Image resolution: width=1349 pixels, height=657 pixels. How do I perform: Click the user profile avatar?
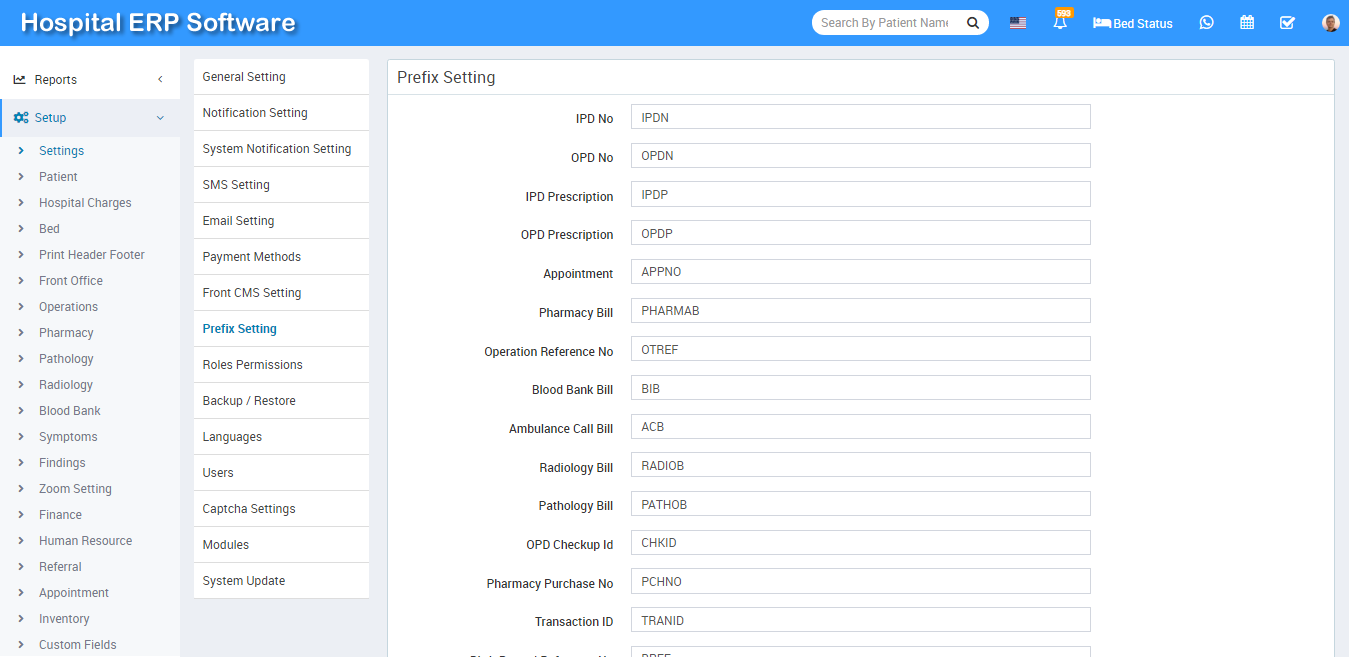(1330, 23)
